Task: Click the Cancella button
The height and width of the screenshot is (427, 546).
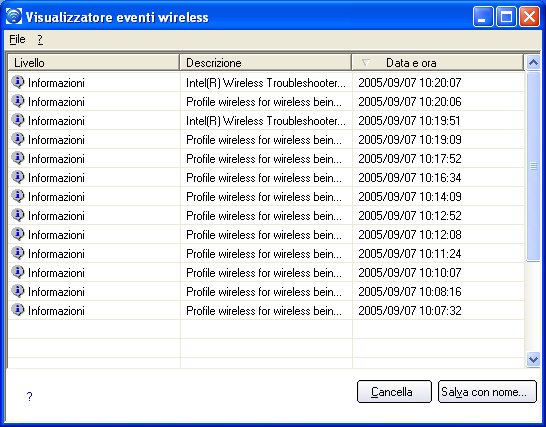Action: [394, 392]
